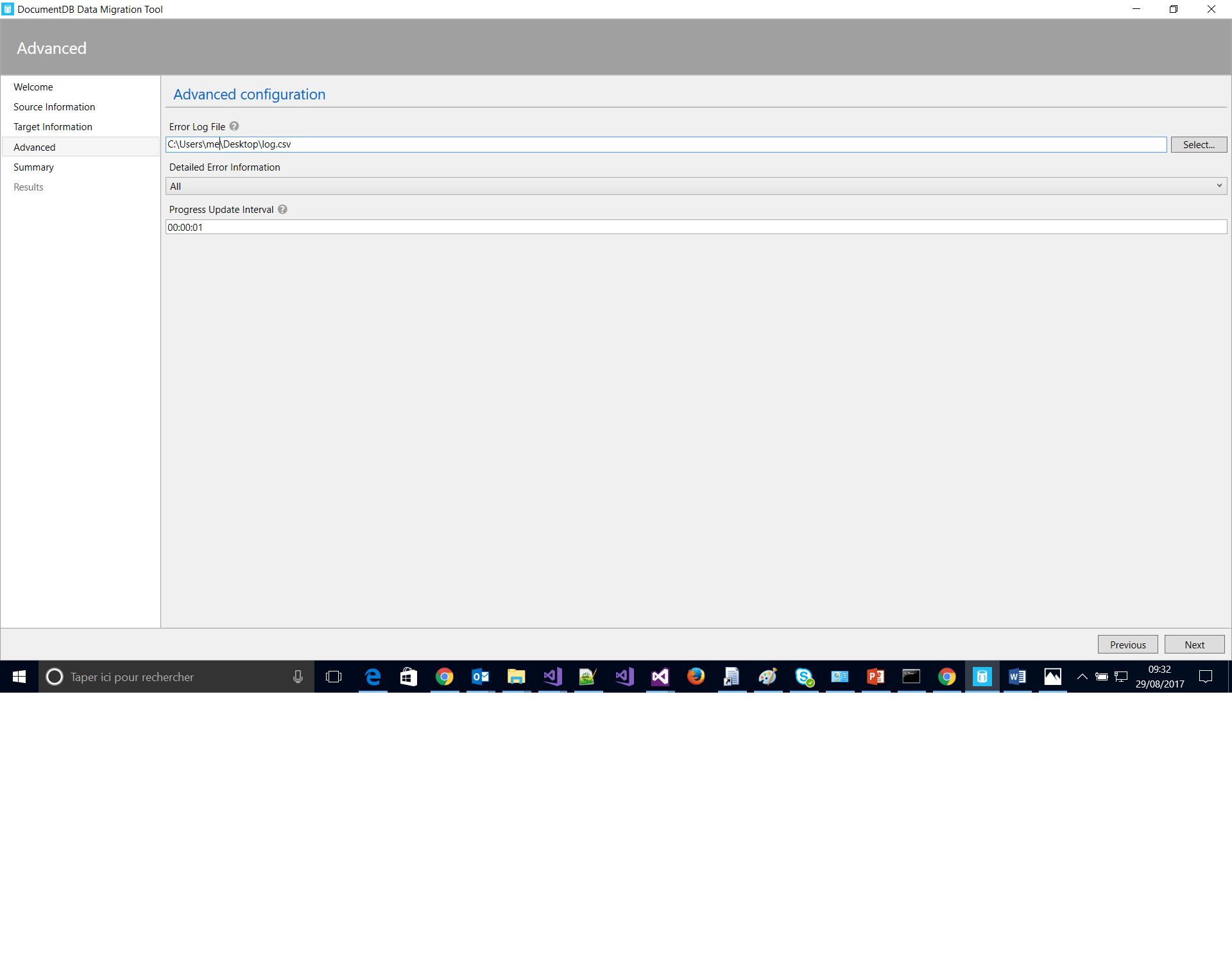Go to the Summary step
Screen dimensions: 1232x962
33,167
